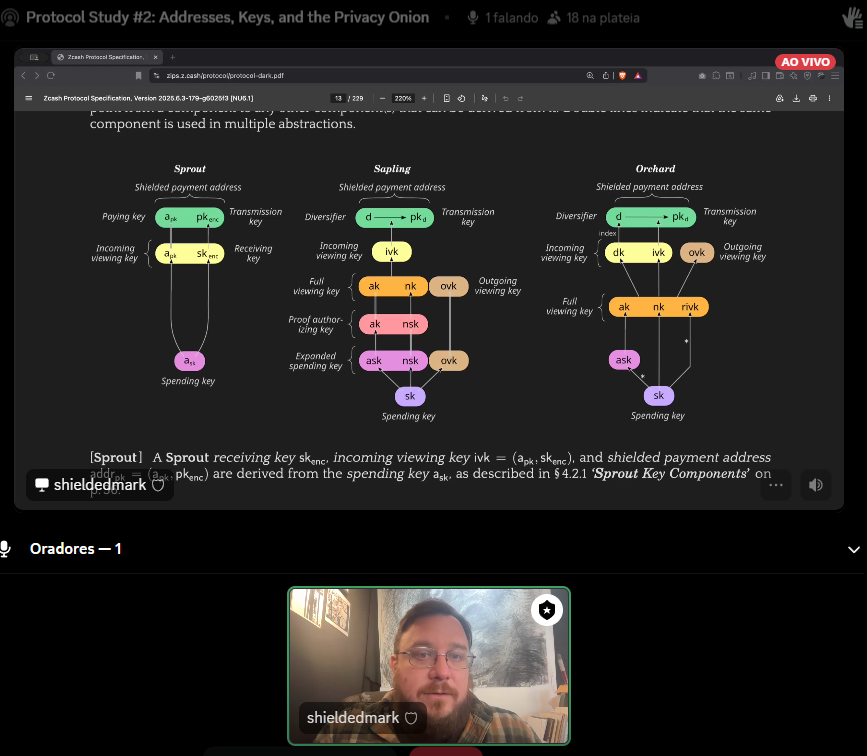The width and height of the screenshot is (867, 756).
Task: Click the redo arrow in PDF toolbar
Action: [x=520, y=98]
